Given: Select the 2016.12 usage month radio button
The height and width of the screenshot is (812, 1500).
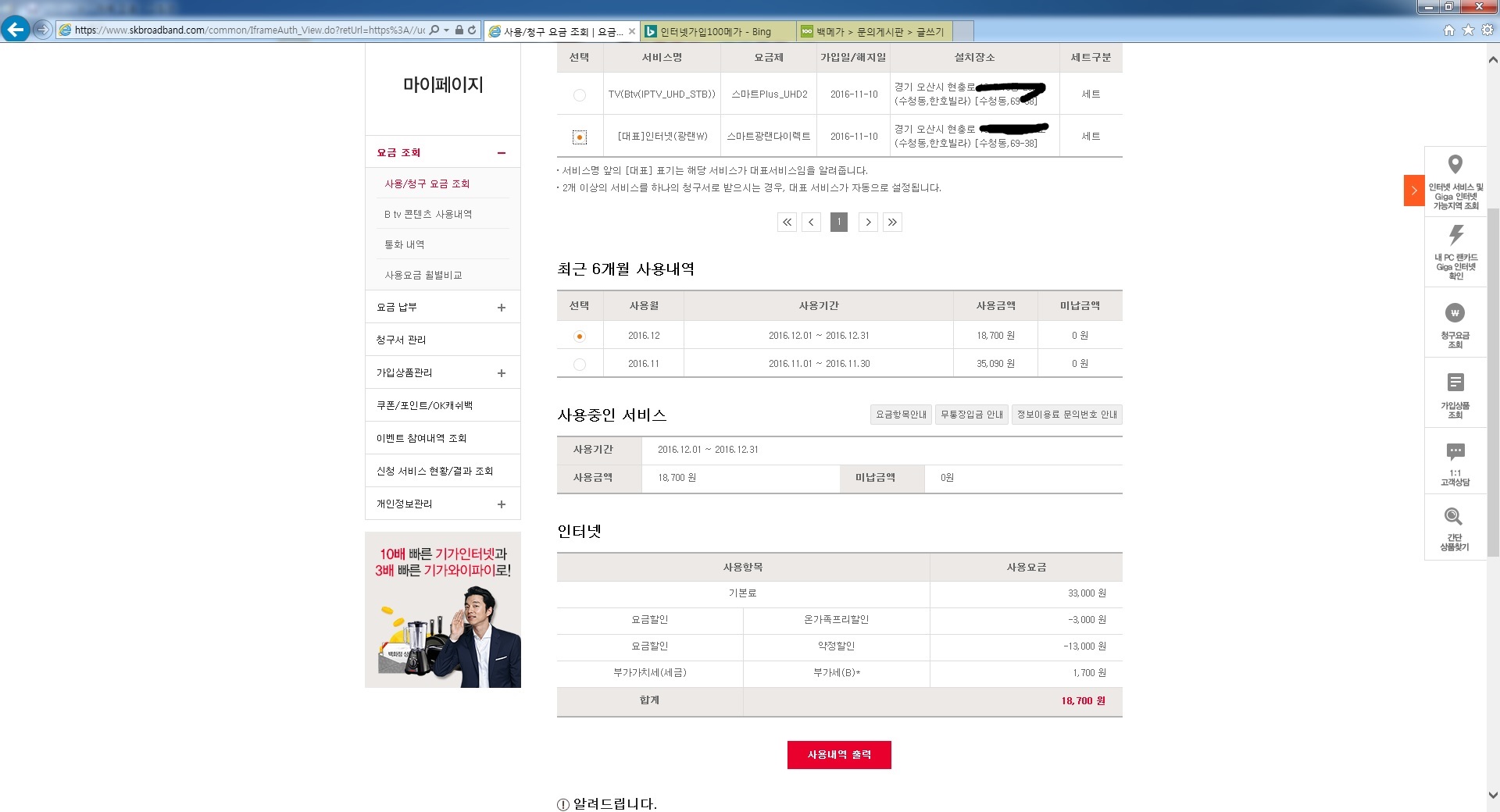Looking at the screenshot, I should click(580, 337).
